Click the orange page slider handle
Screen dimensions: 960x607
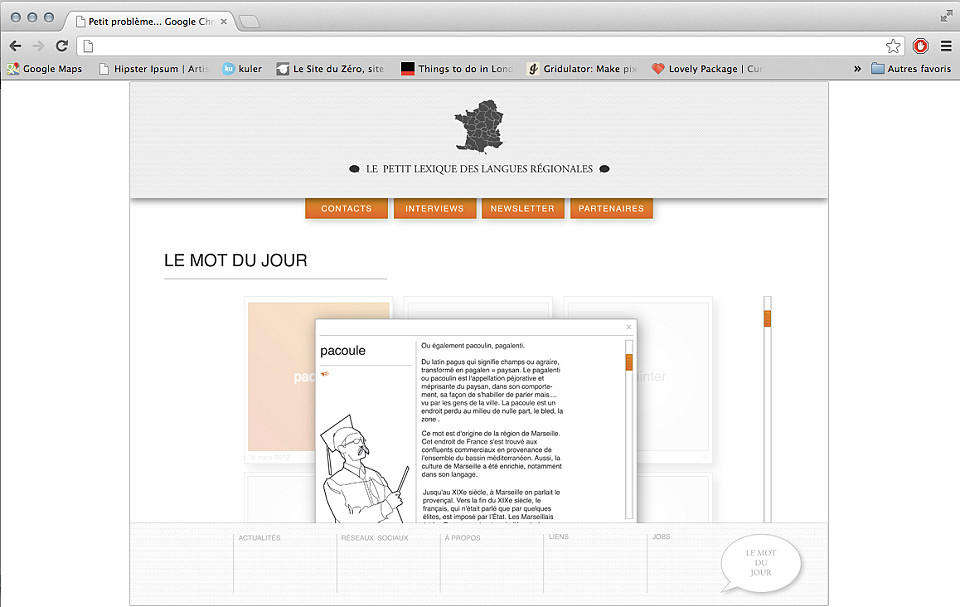coord(767,319)
